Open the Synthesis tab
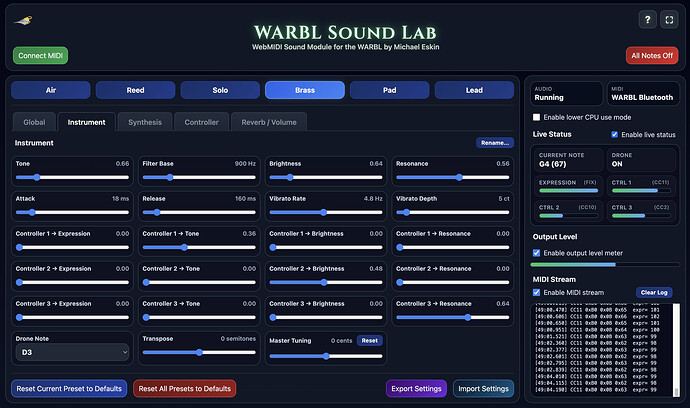Image resolution: width=690 pixels, height=408 pixels. click(145, 122)
